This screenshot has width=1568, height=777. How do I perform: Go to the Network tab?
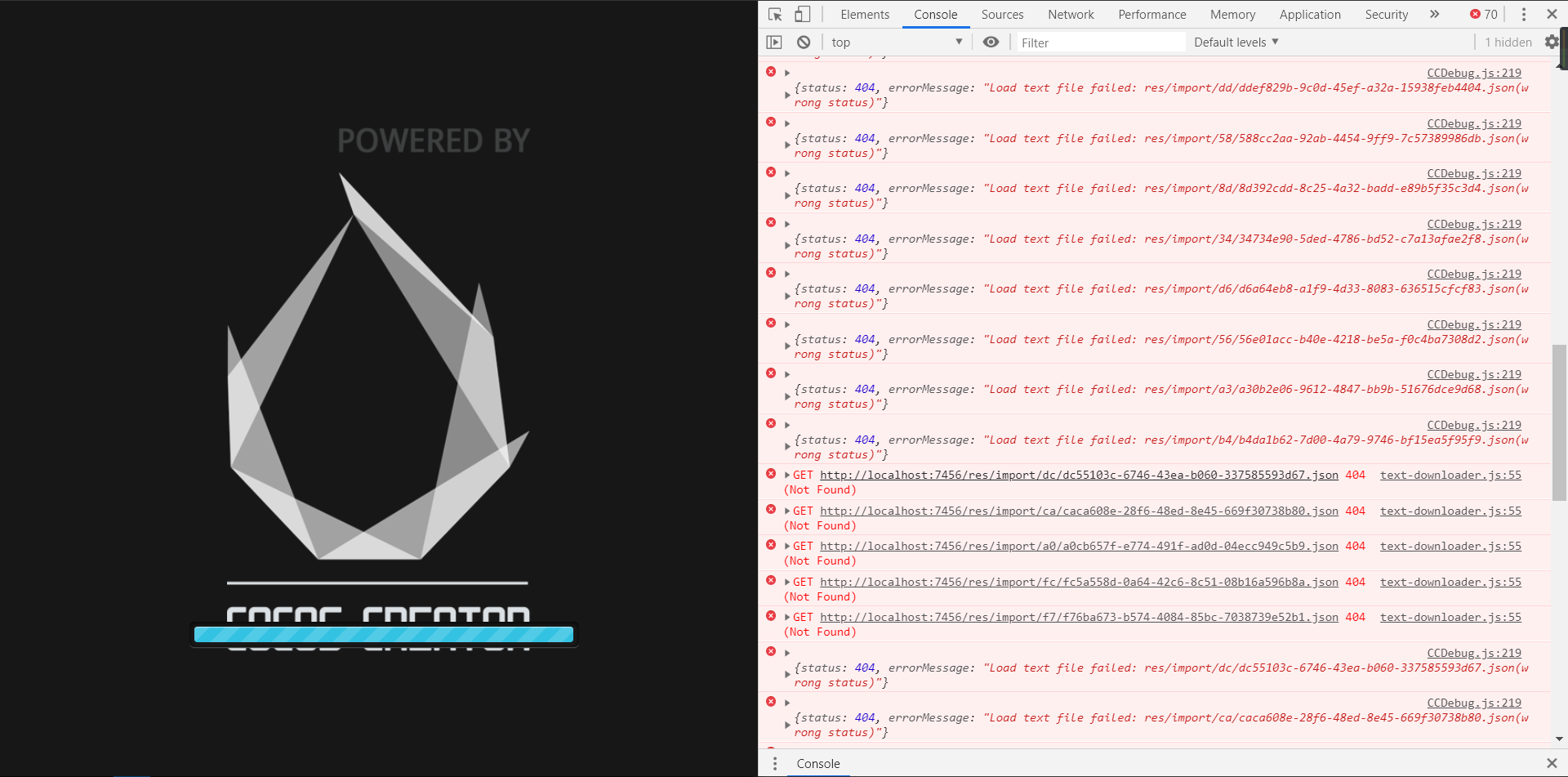(1071, 14)
